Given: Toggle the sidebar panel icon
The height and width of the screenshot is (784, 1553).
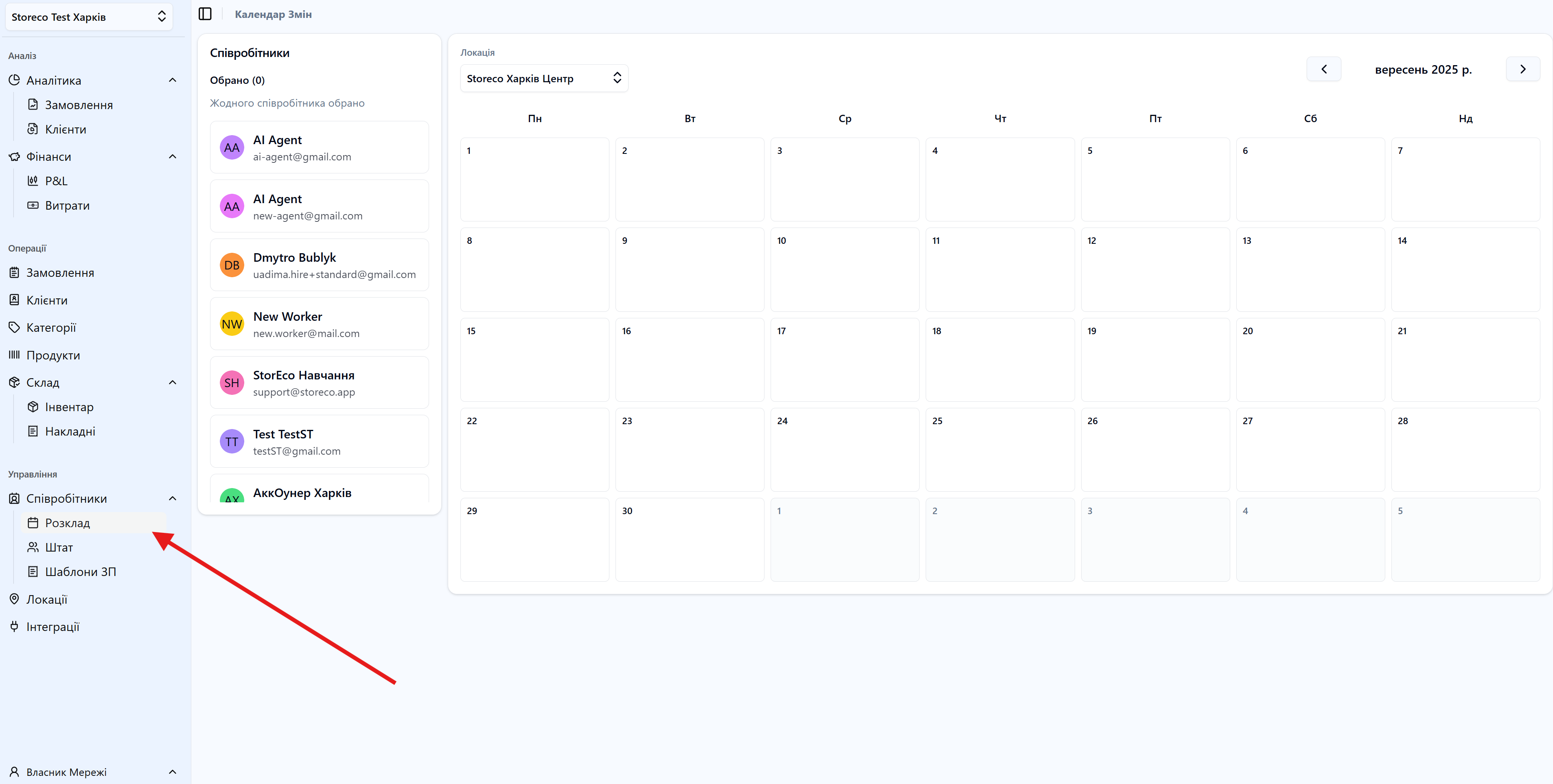Looking at the screenshot, I should click(x=205, y=14).
